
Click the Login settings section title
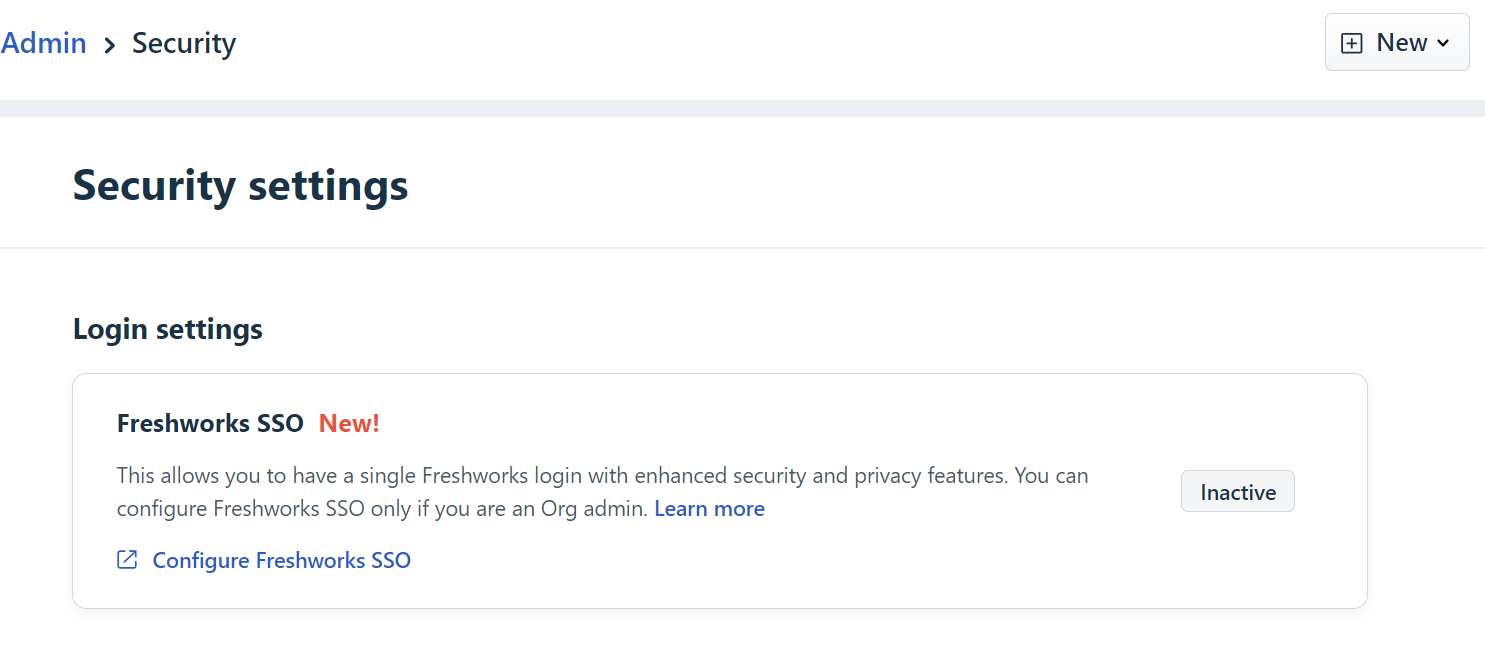168,329
